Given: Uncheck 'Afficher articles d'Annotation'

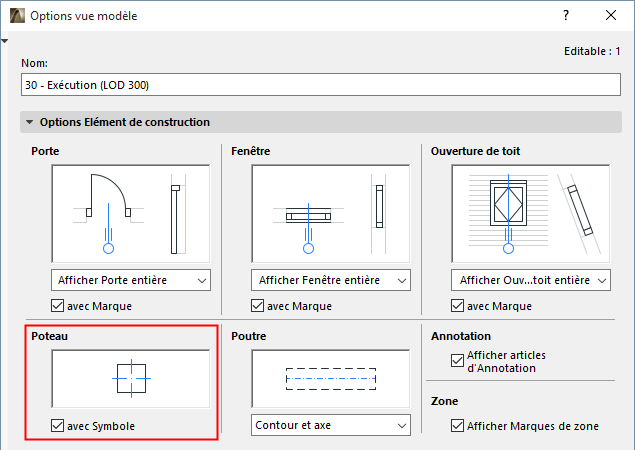Looking at the screenshot, I should pyautogui.click(x=458, y=357).
